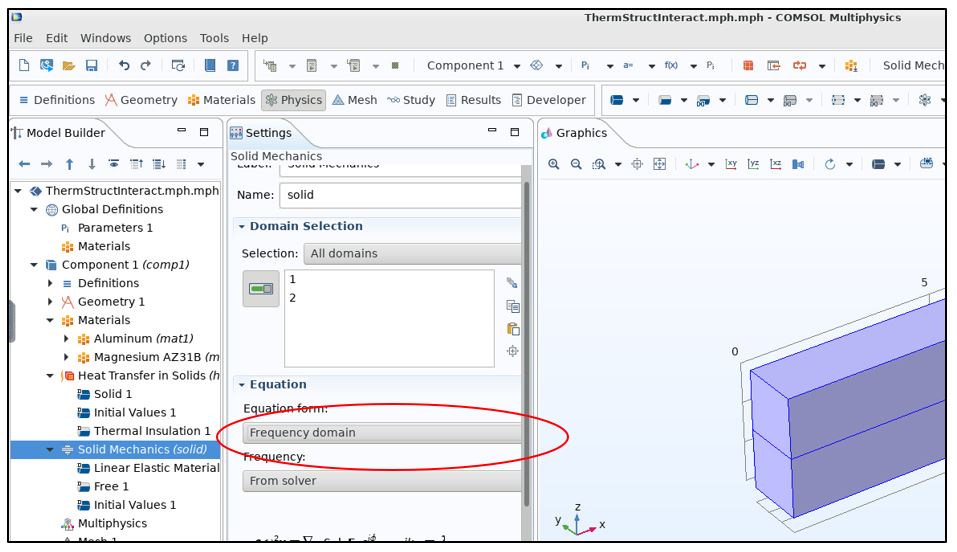Switch to the Materials ribbon tab
Screen dimensions: 957x552
[222, 100]
